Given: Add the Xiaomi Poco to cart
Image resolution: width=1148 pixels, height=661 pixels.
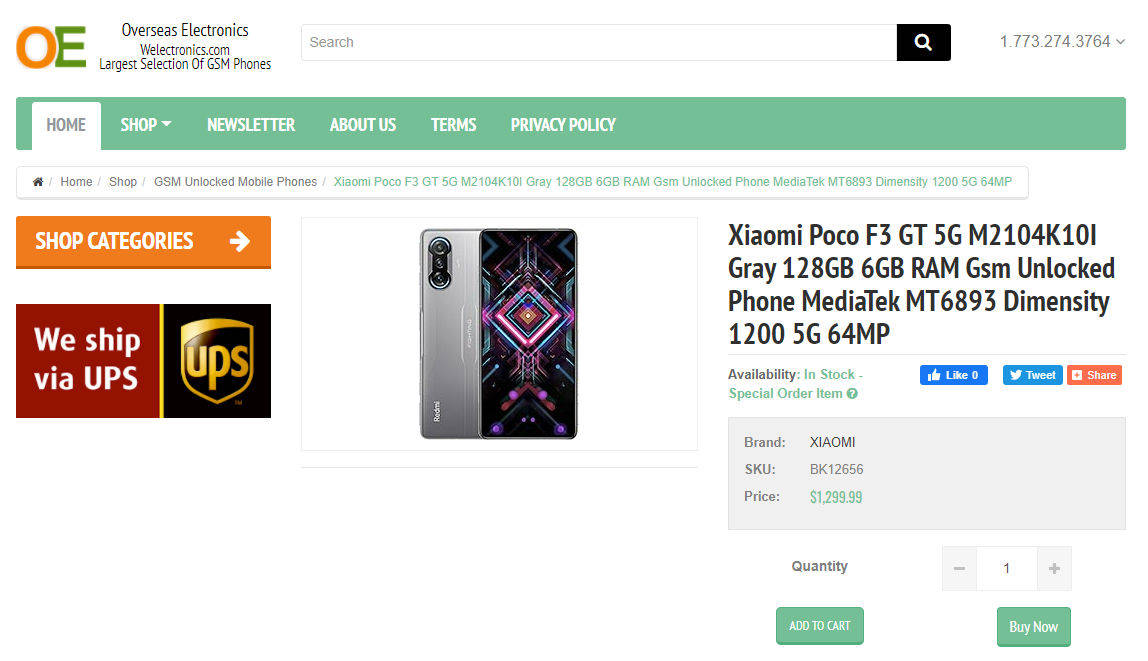Looking at the screenshot, I should pyautogui.click(x=819, y=625).
